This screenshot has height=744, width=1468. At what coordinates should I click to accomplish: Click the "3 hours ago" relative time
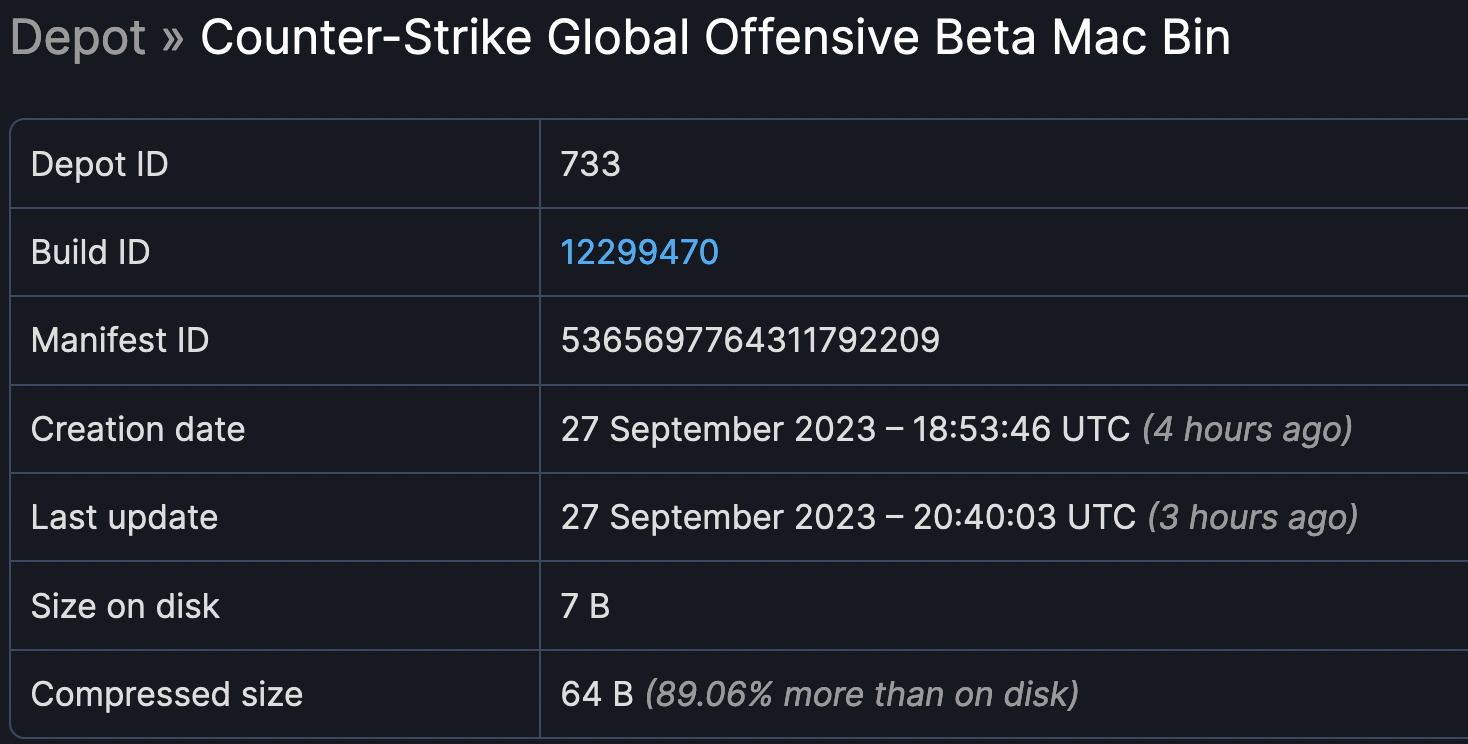click(1253, 517)
